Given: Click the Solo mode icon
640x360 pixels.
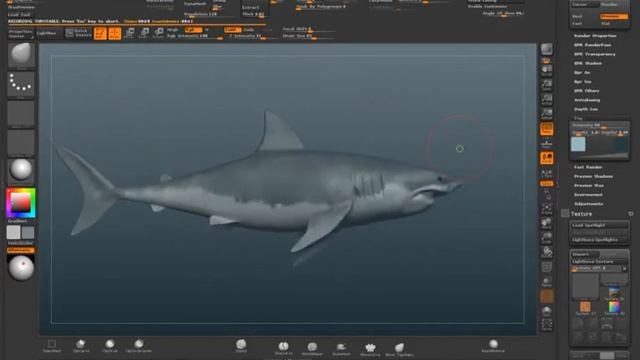Looking at the screenshot, I should [547, 311].
